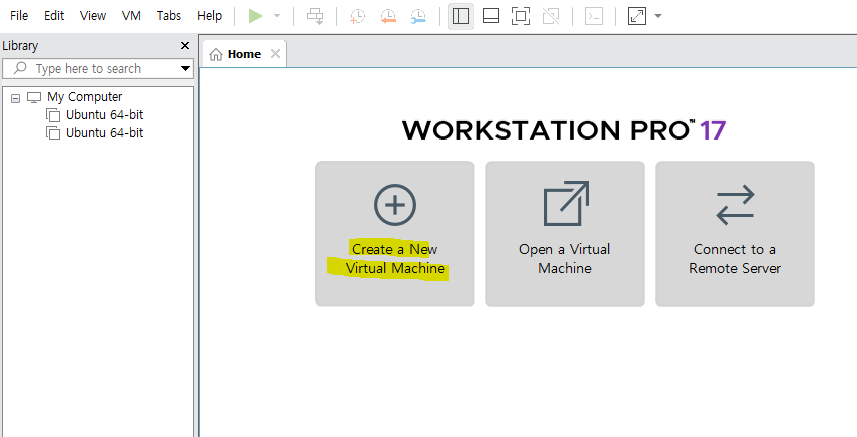Collapse the My Computer tree node
This screenshot has height=437, width=857.
click(x=16, y=98)
